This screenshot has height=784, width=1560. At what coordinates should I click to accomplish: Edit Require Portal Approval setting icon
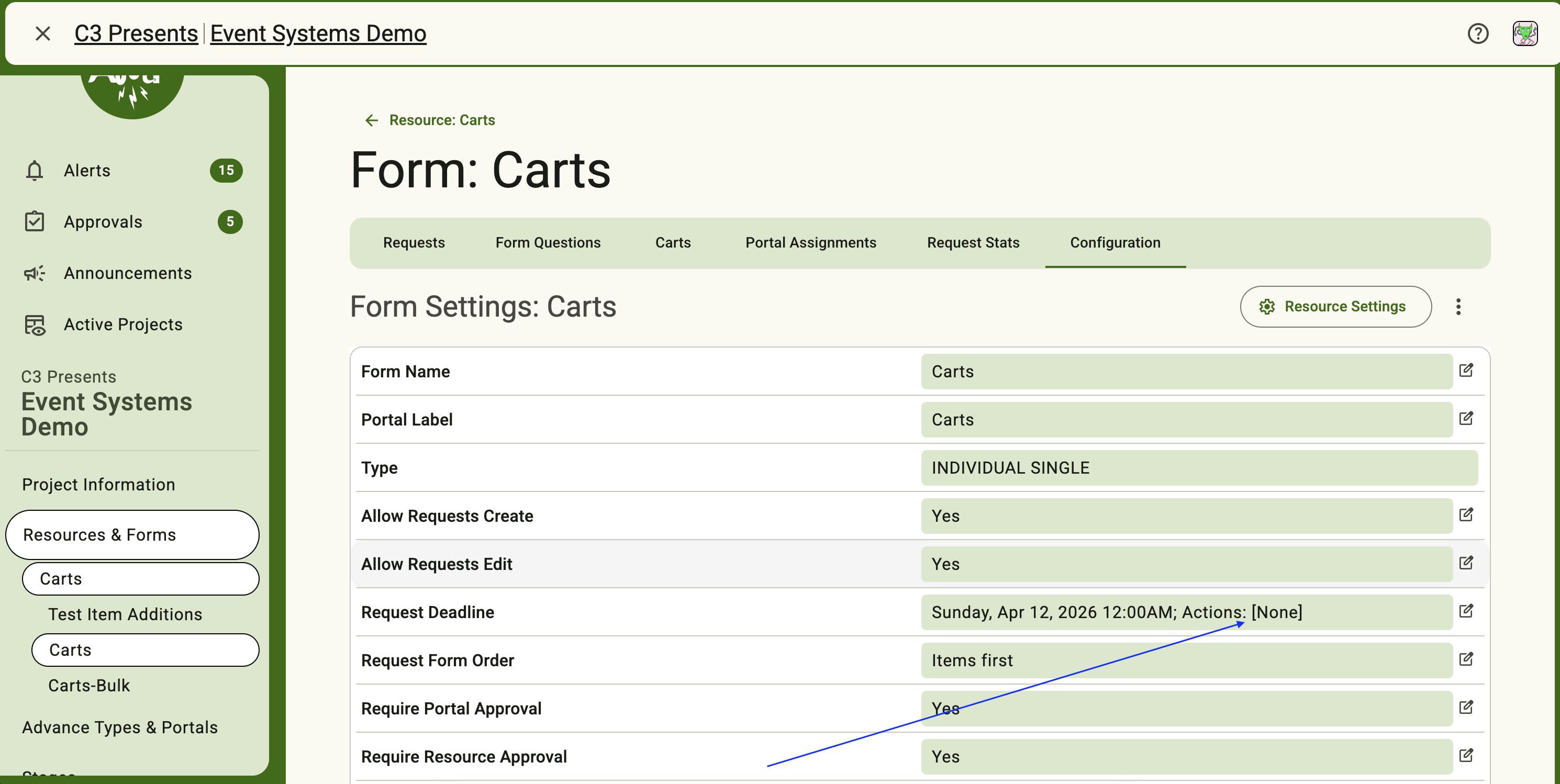(1466, 707)
